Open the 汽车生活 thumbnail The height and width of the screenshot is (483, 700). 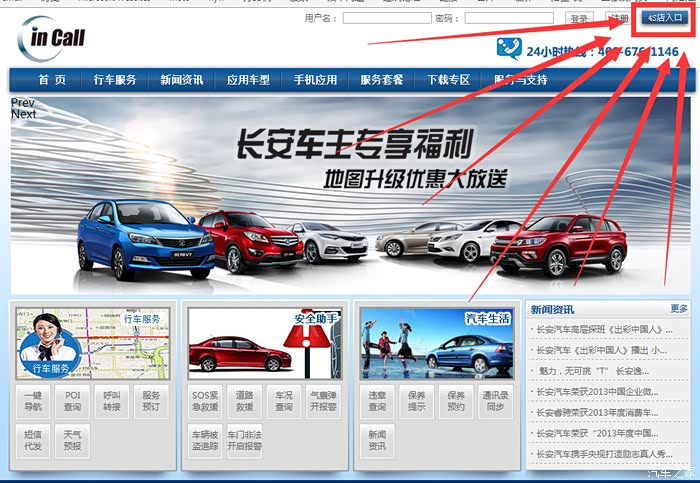[x=437, y=343]
